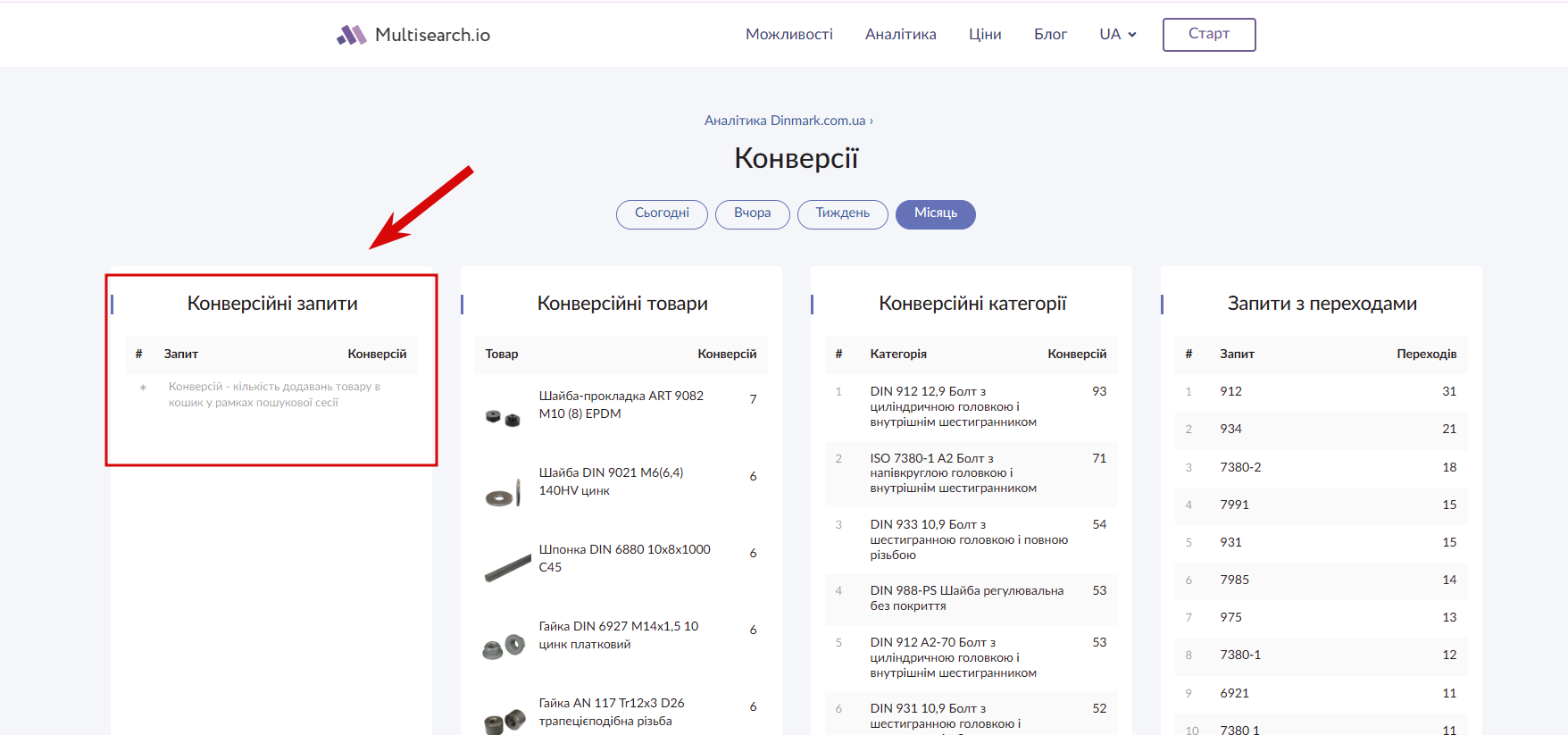Open the DIN 912 12,9 Болт category
This screenshot has height=735, width=1568.
953,406
